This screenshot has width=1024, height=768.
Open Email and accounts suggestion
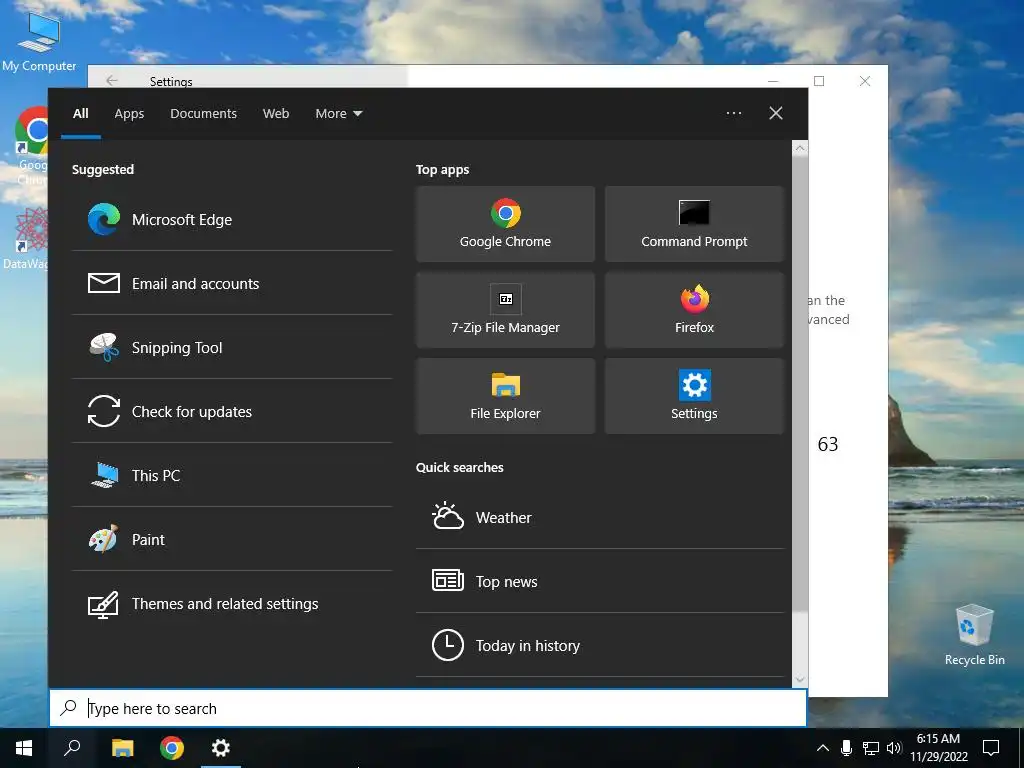[232, 283]
